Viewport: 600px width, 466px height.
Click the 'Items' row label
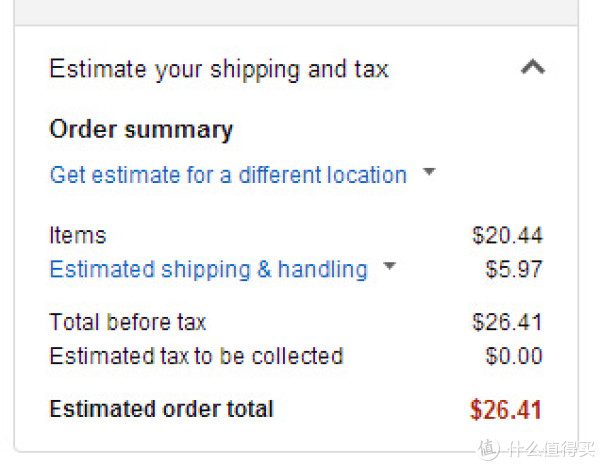click(78, 235)
